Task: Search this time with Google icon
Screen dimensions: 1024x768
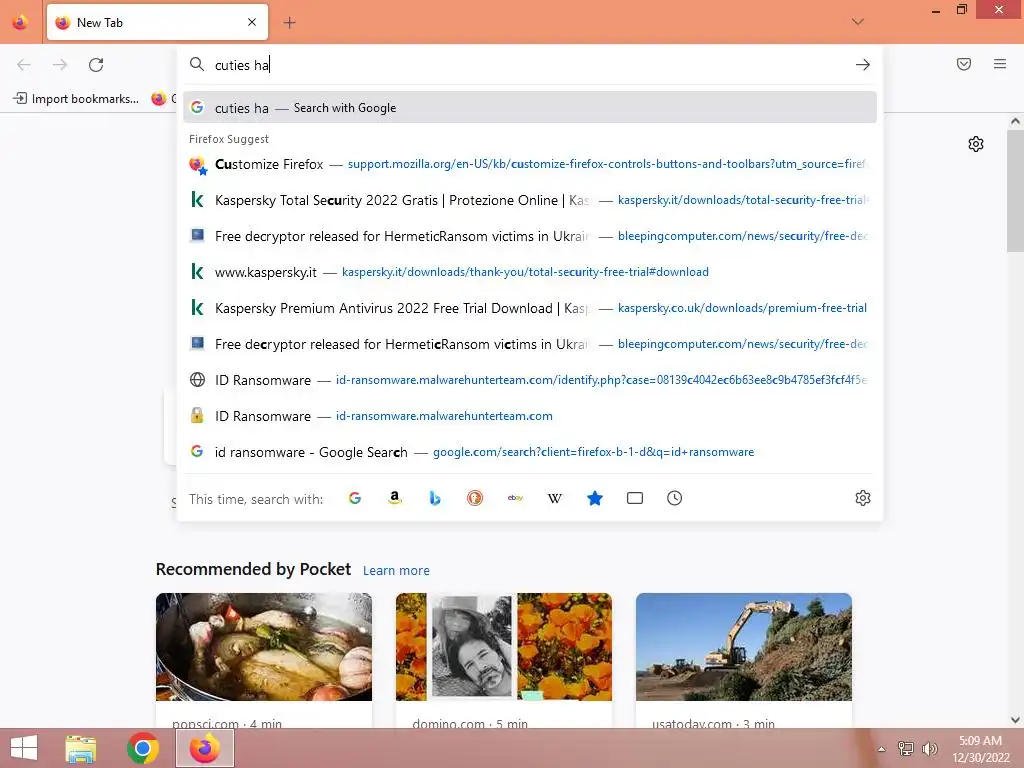Action: click(x=355, y=498)
